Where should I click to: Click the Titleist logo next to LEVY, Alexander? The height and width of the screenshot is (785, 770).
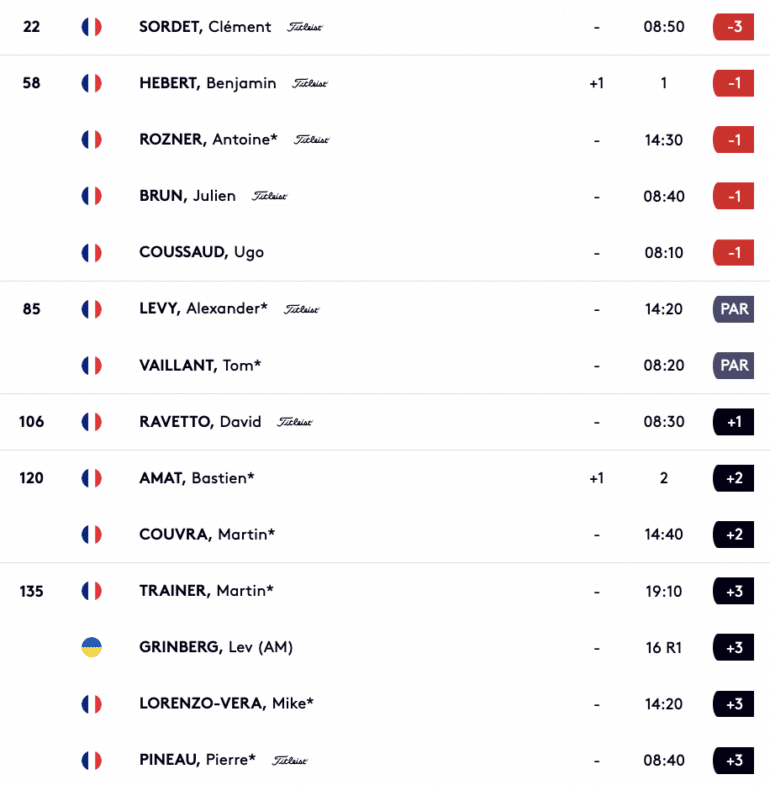tap(301, 309)
